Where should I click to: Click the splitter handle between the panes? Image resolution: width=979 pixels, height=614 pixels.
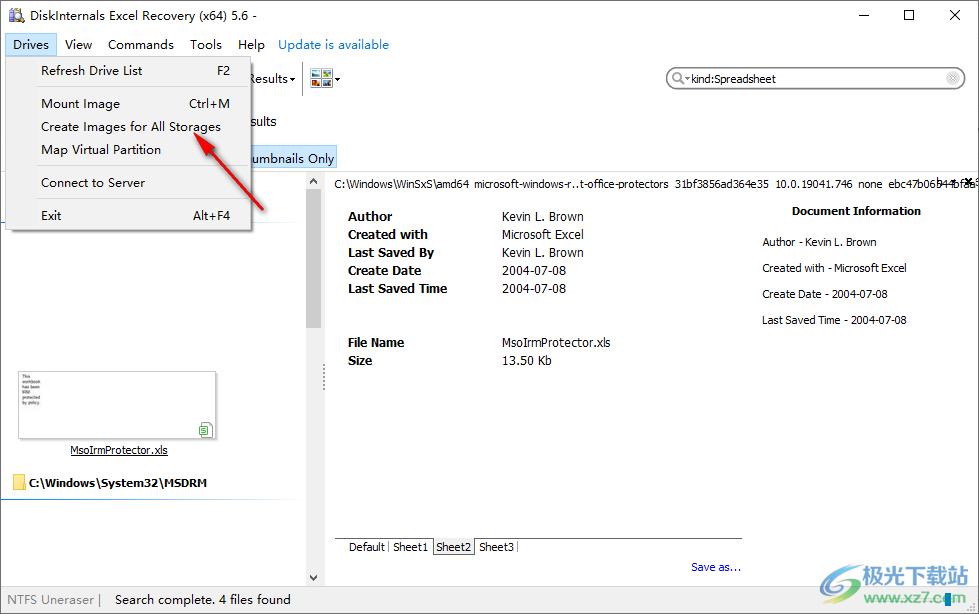pyautogui.click(x=323, y=378)
